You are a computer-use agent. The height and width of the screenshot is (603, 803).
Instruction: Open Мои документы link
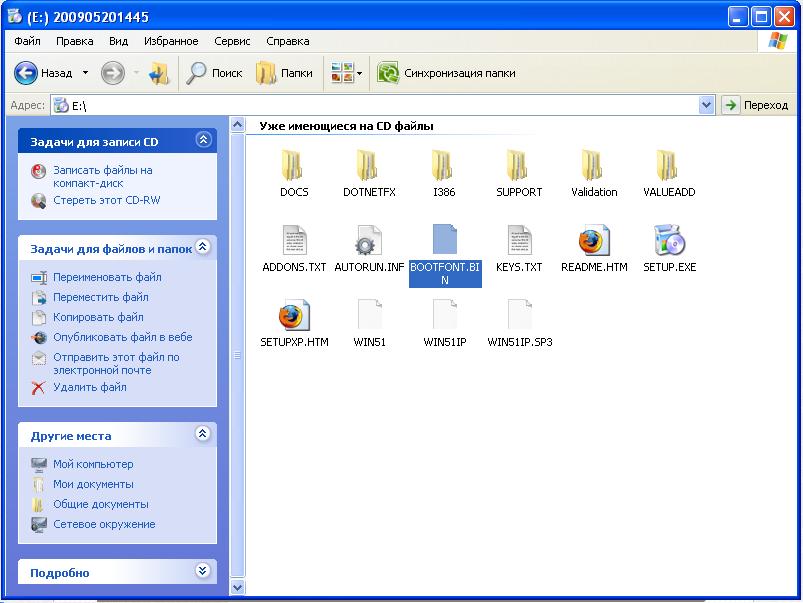coord(93,484)
